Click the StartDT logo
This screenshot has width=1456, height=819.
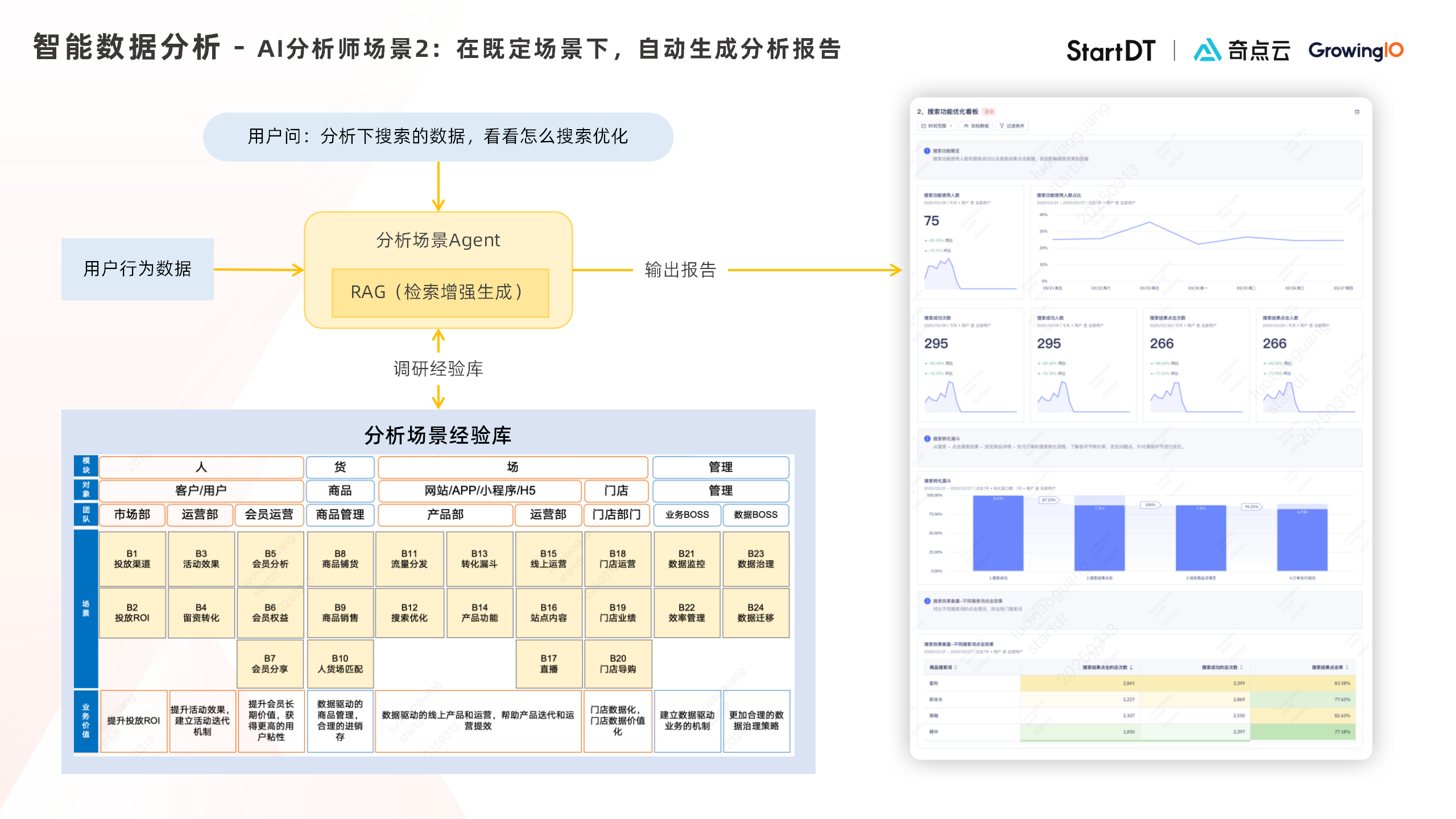pyautogui.click(x=1110, y=50)
